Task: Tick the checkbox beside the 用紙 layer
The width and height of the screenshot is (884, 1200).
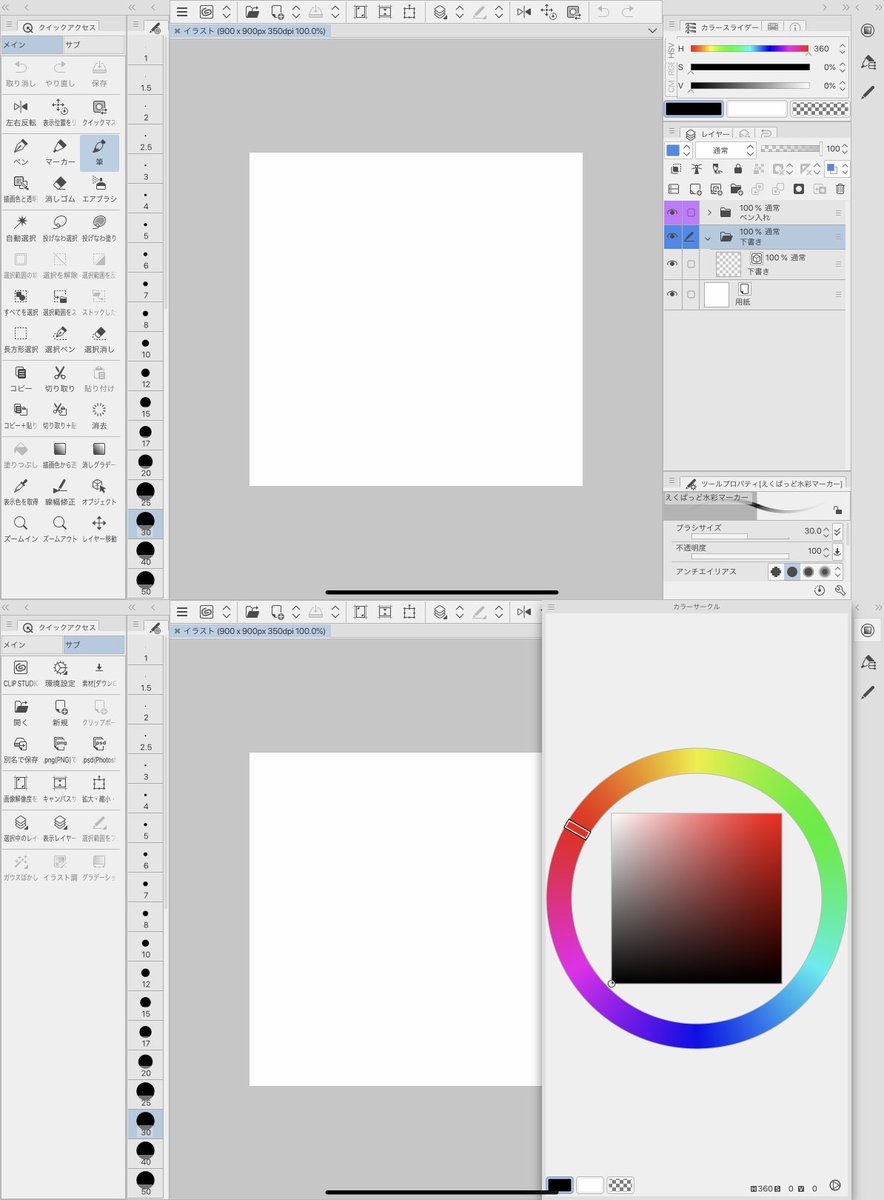Action: click(690, 294)
